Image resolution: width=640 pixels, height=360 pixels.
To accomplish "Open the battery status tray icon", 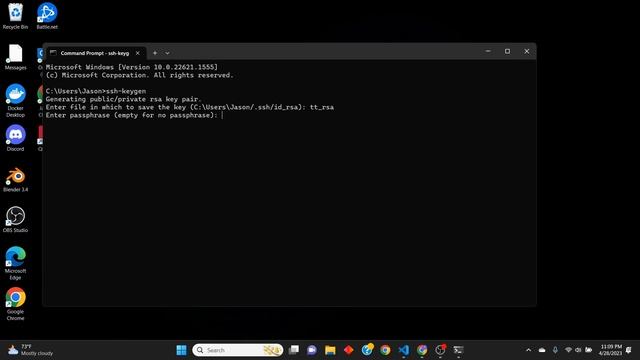I will (589, 350).
